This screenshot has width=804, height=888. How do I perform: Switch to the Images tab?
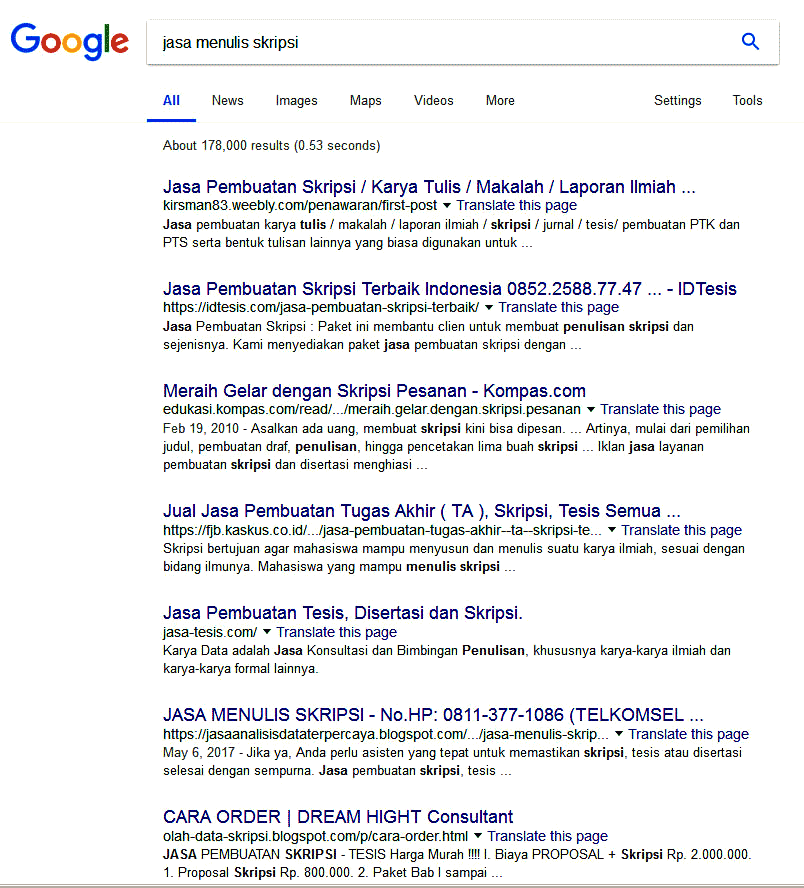[x=296, y=100]
